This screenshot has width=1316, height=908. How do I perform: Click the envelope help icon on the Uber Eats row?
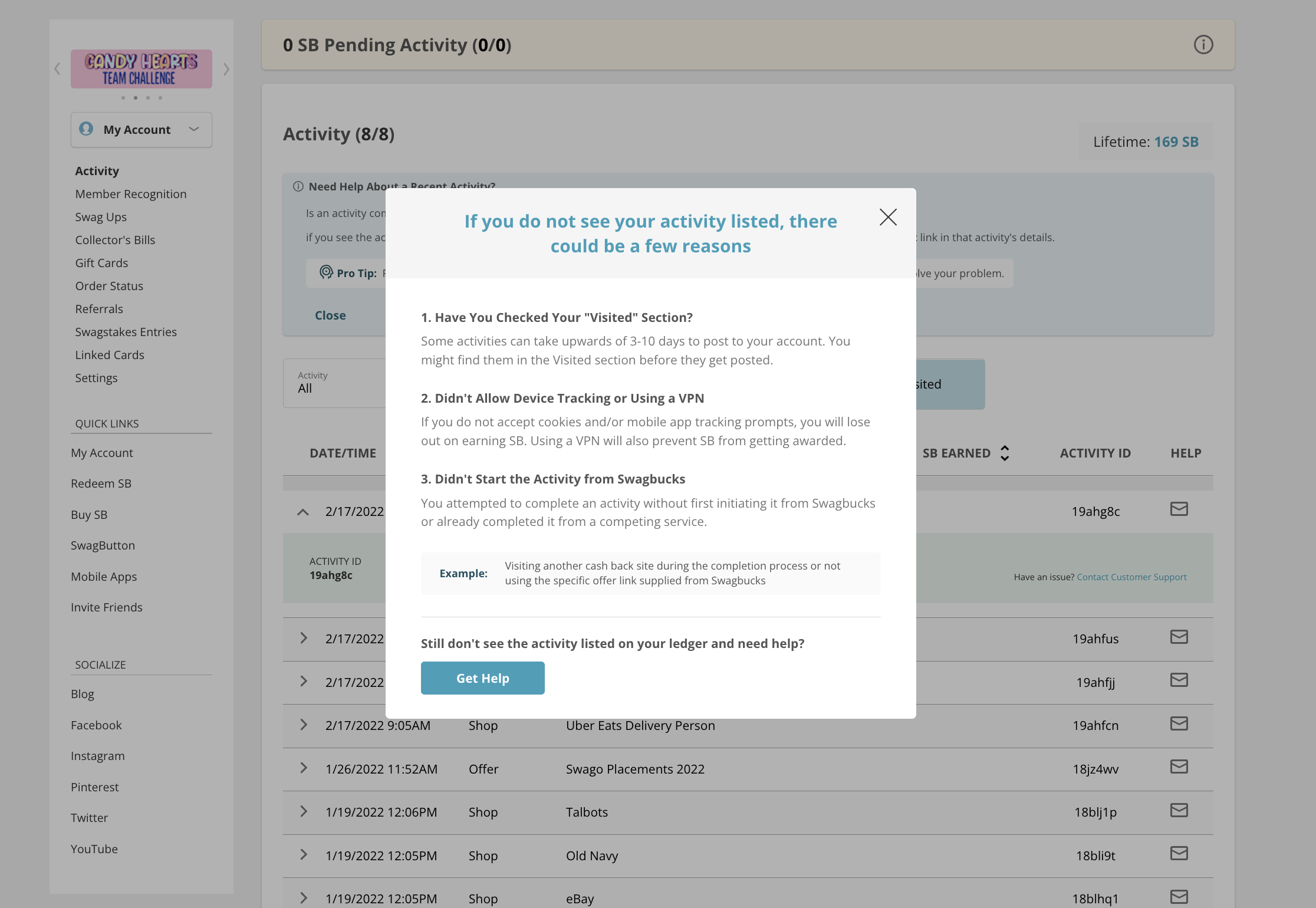(x=1179, y=723)
